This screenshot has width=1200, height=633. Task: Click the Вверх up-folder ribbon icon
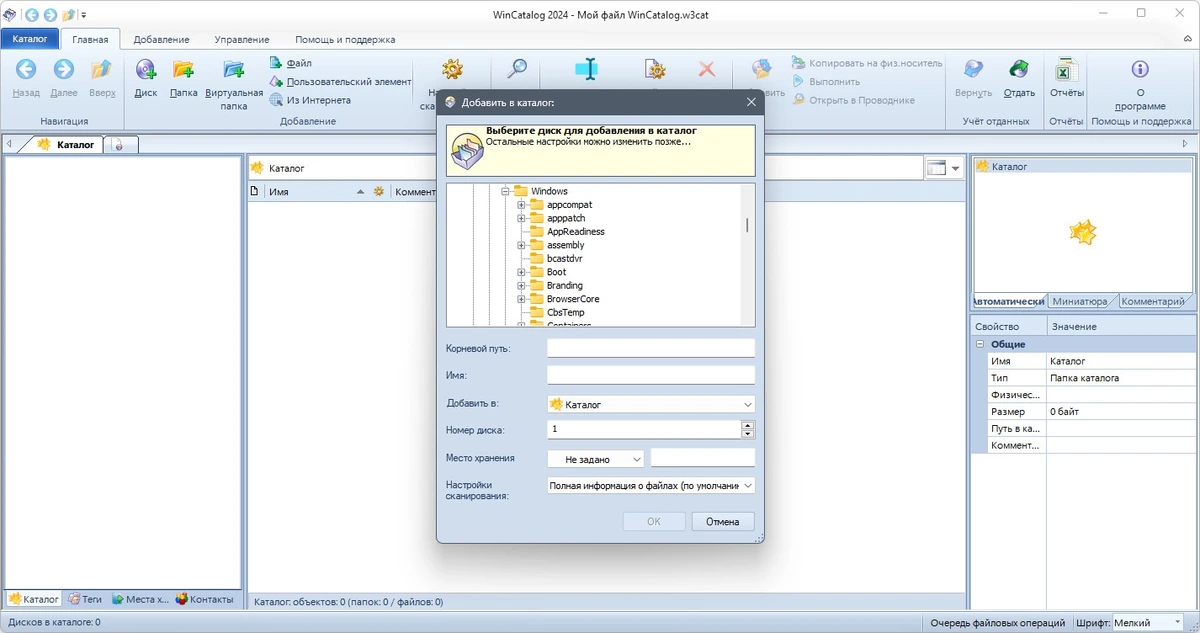101,69
